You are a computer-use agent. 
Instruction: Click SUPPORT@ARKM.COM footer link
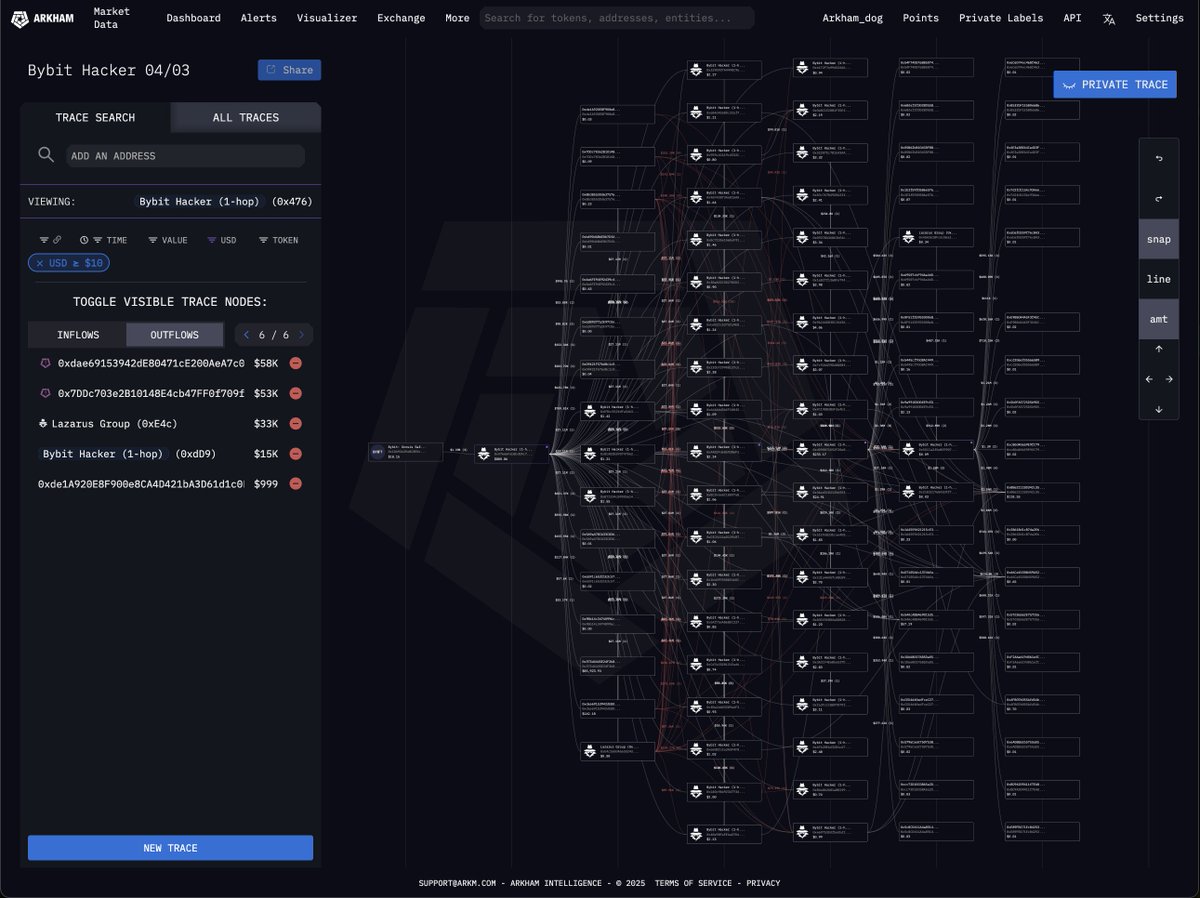458,883
